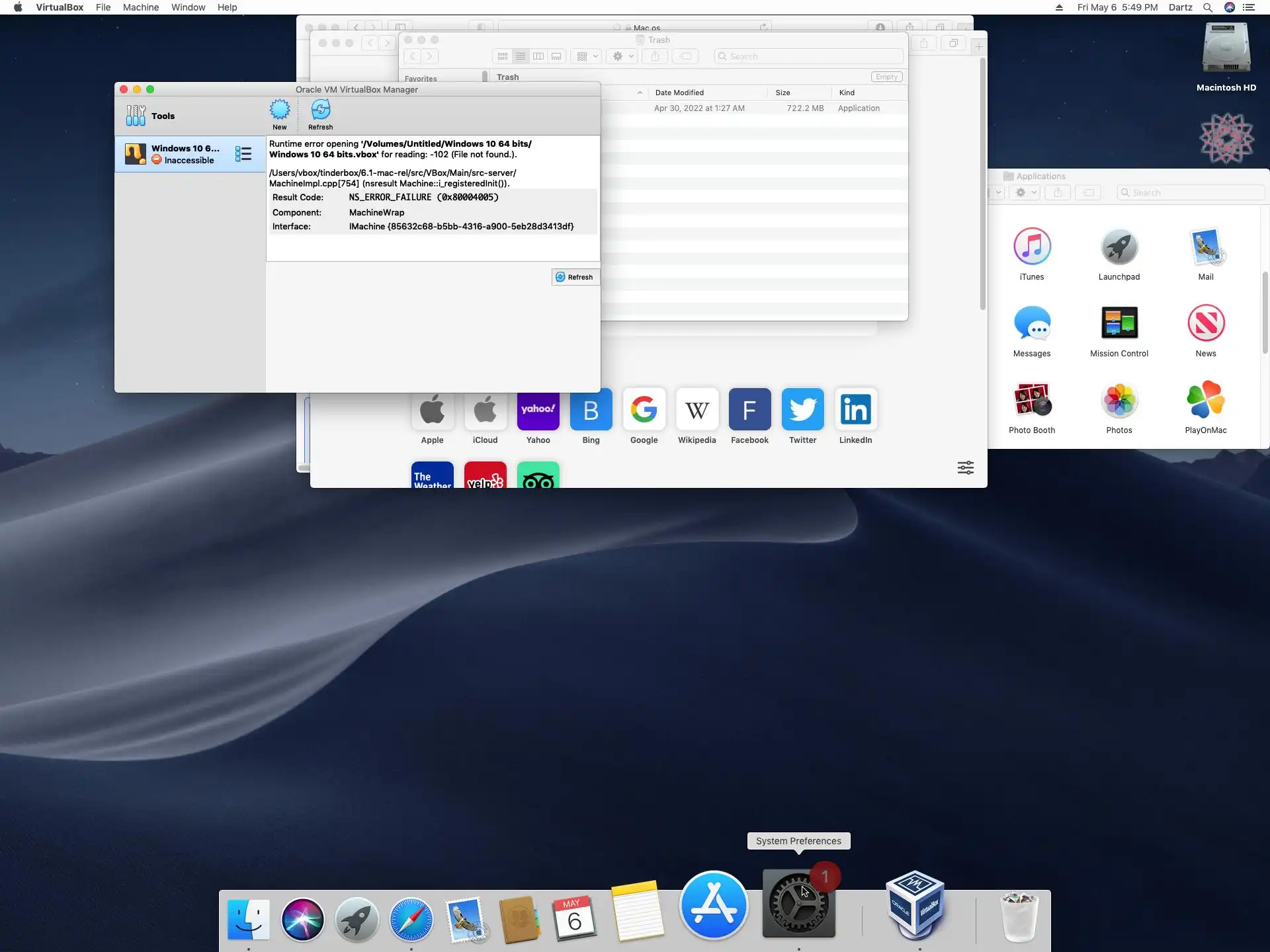Open the Machine menu in menu bar
The width and height of the screenshot is (1270, 952).
(x=140, y=7)
